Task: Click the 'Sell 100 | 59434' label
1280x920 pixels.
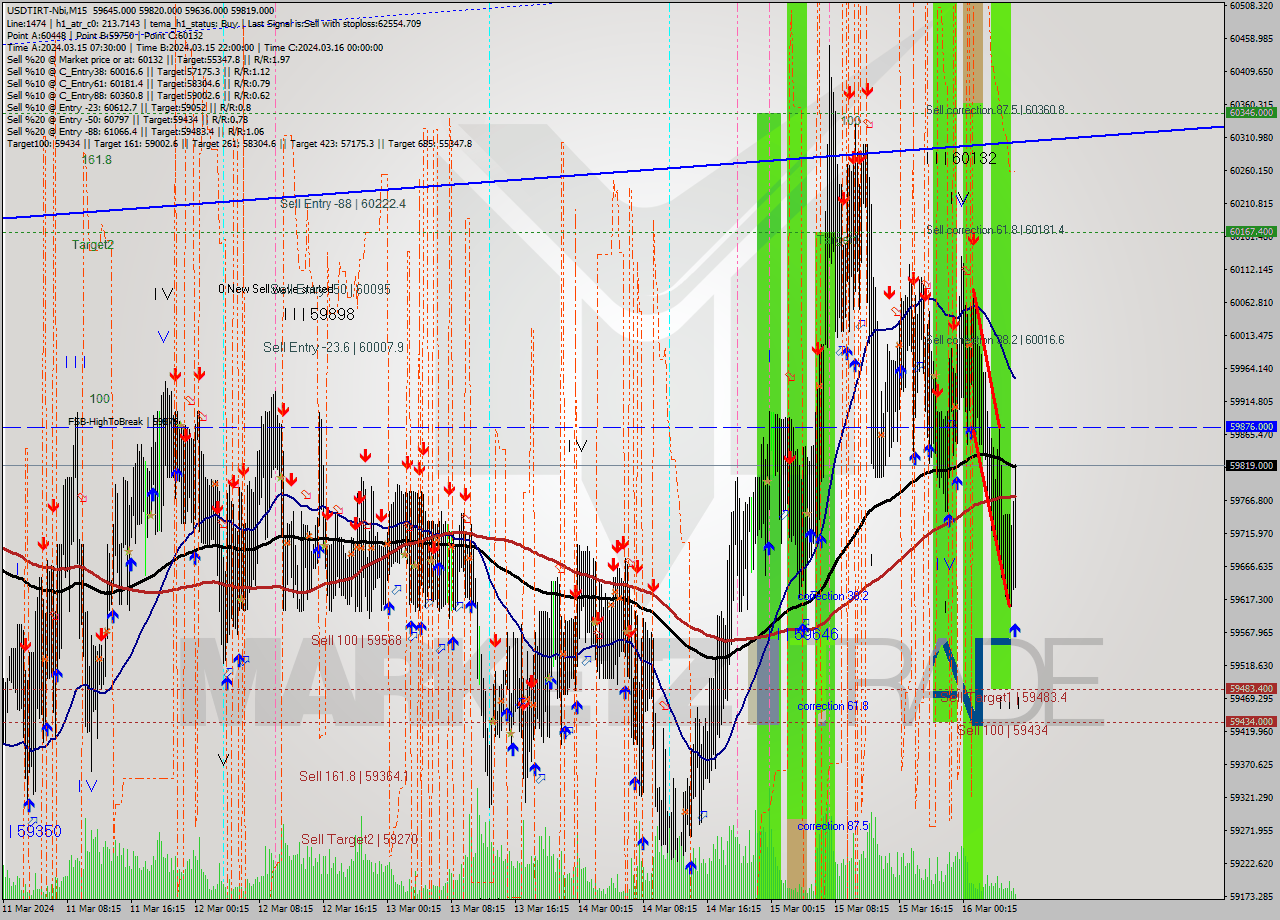Action: click(1002, 731)
